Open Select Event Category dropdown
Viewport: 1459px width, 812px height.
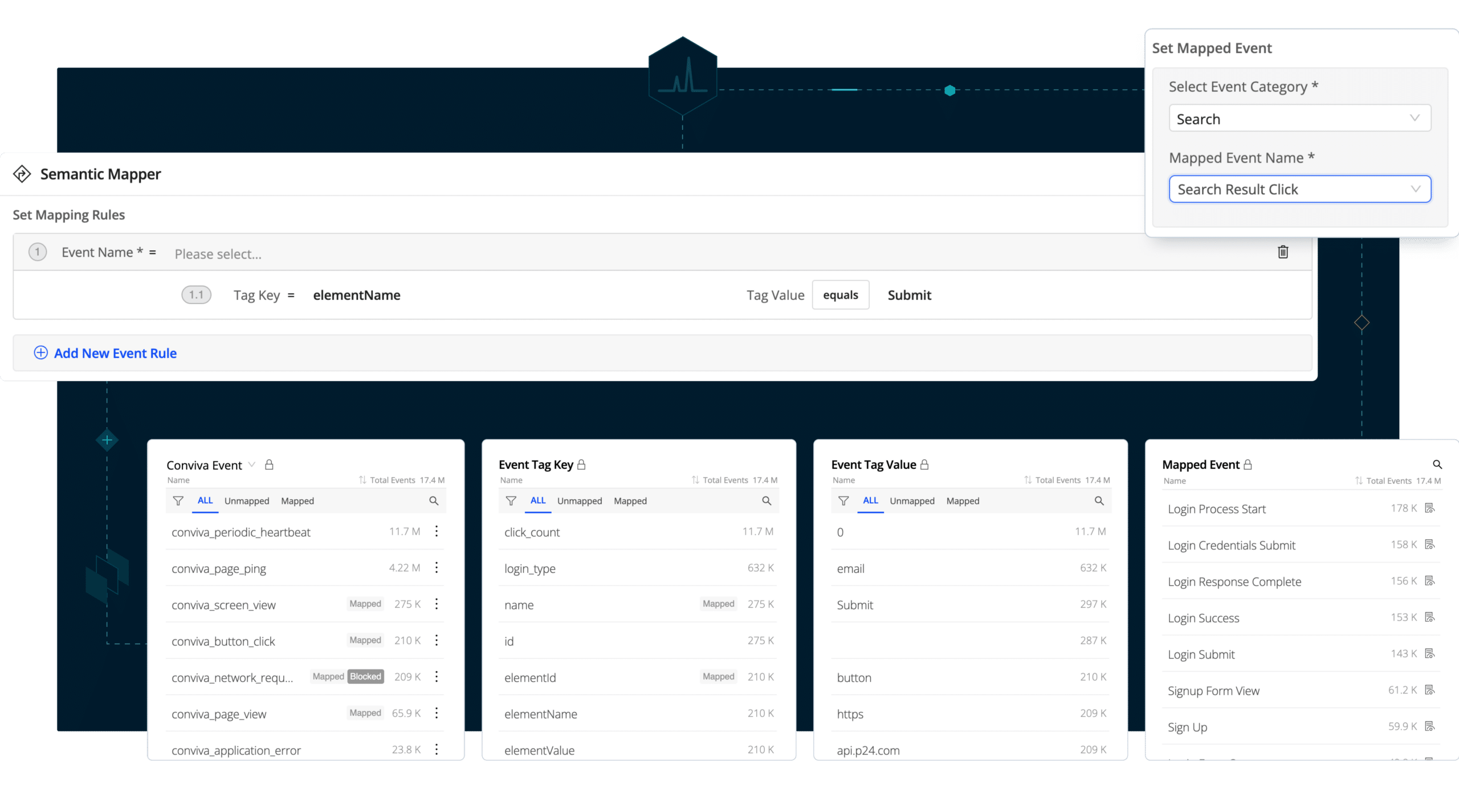[1299, 119]
